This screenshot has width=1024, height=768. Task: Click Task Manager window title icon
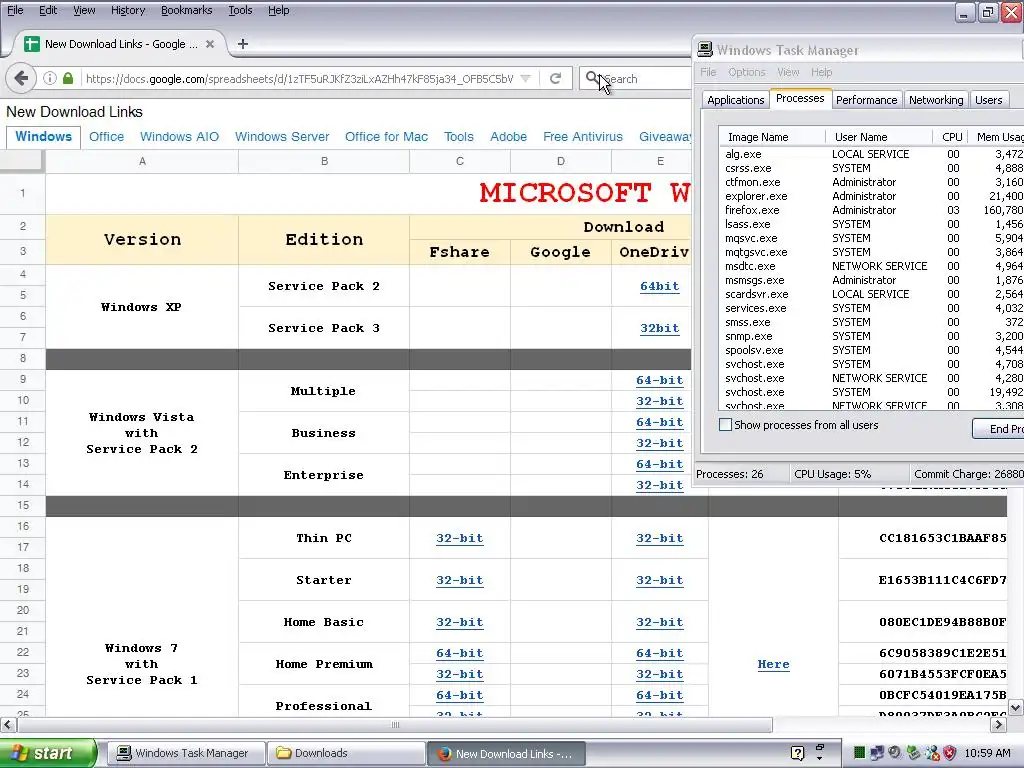click(x=705, y=50)
